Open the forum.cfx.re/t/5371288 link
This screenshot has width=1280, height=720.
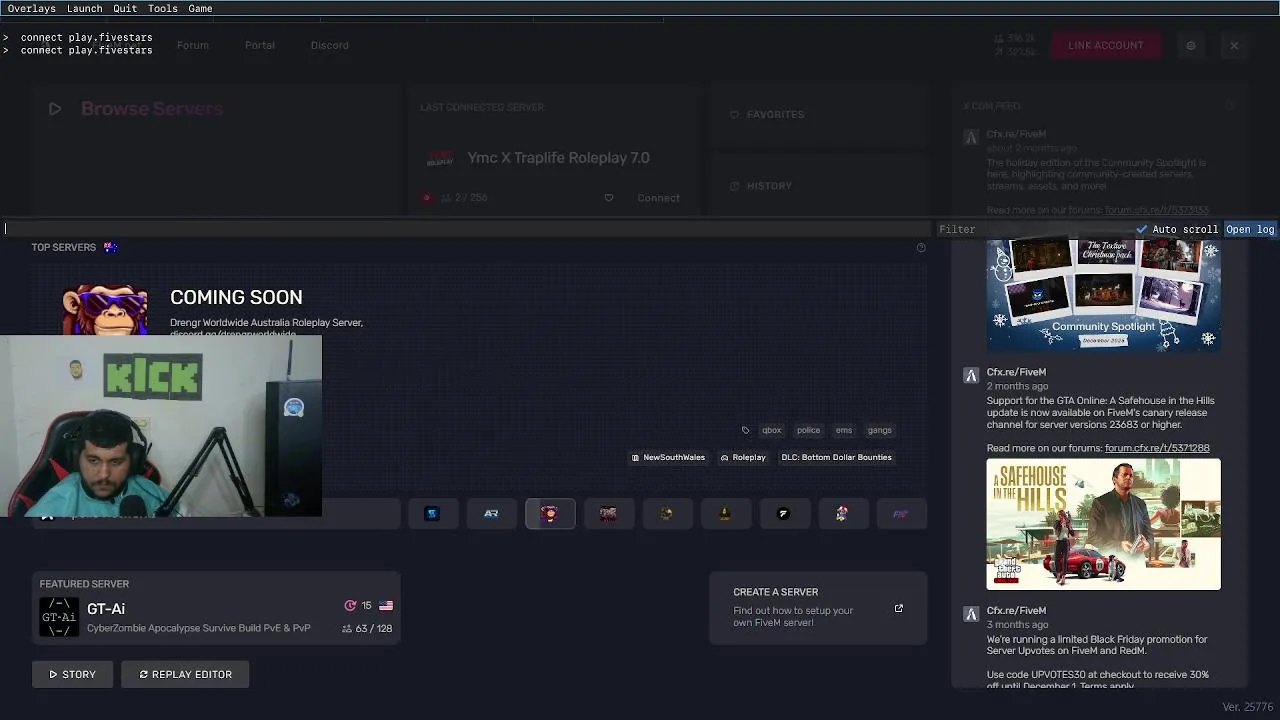pos(1157,448)
